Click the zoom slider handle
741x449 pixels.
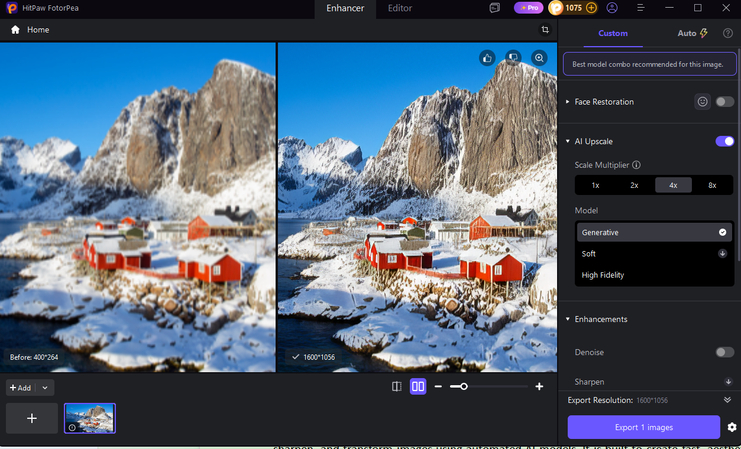point(464,387)
